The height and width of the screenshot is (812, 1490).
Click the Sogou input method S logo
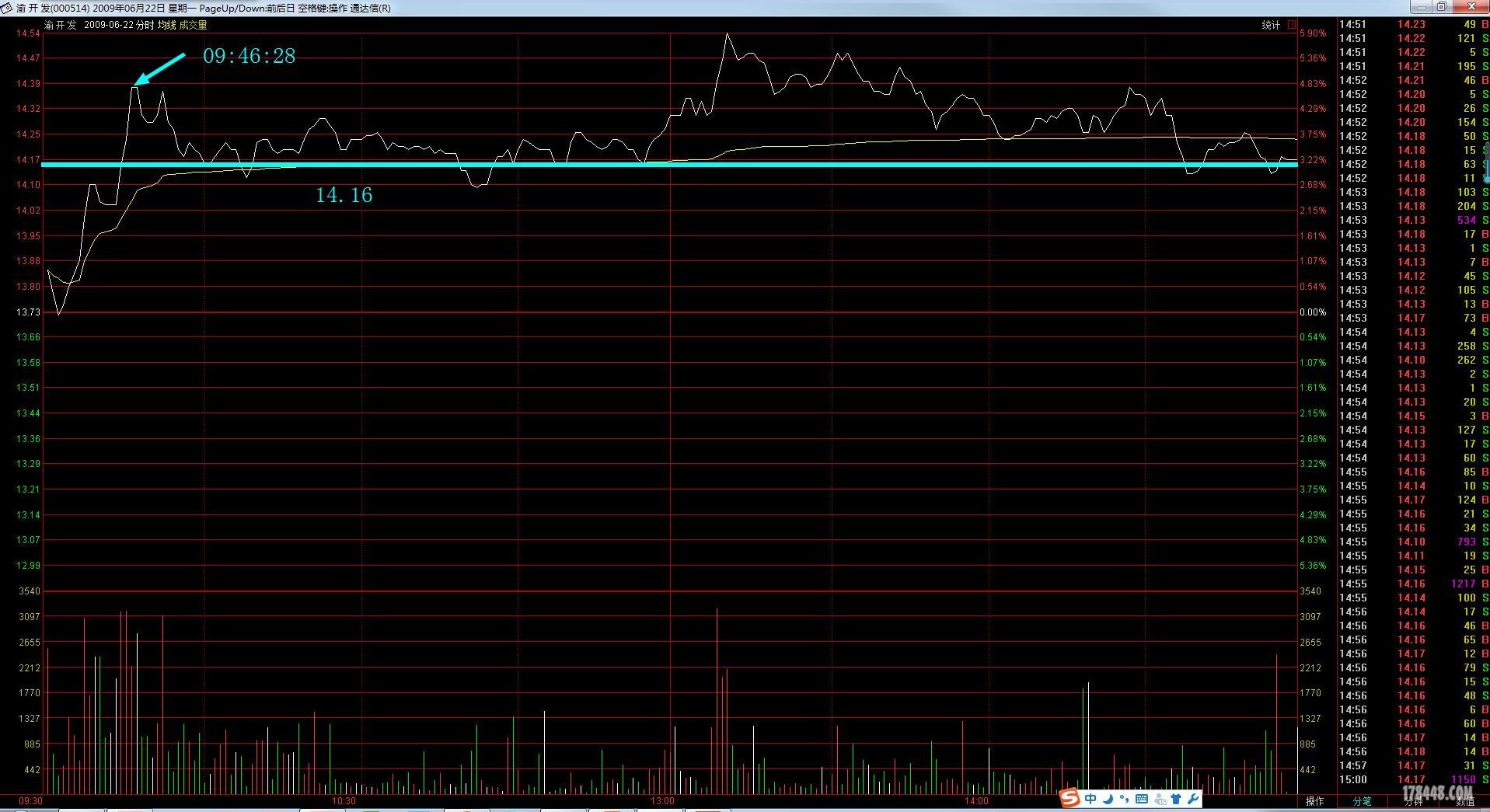(x=1070, y=798)
